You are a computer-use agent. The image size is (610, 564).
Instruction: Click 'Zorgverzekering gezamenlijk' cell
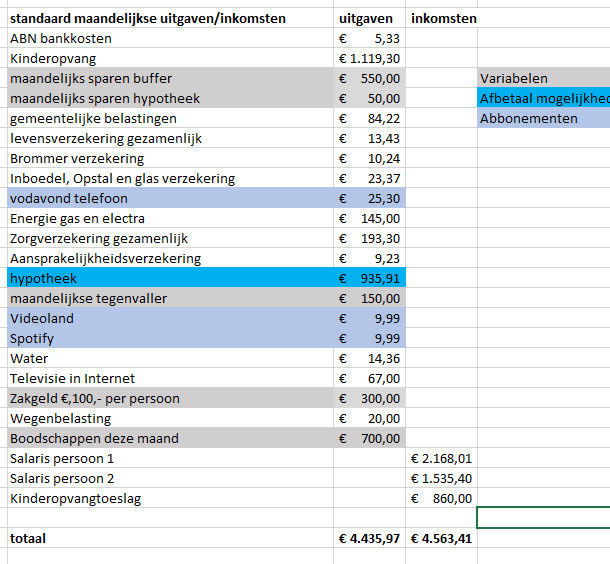(170, 238)
